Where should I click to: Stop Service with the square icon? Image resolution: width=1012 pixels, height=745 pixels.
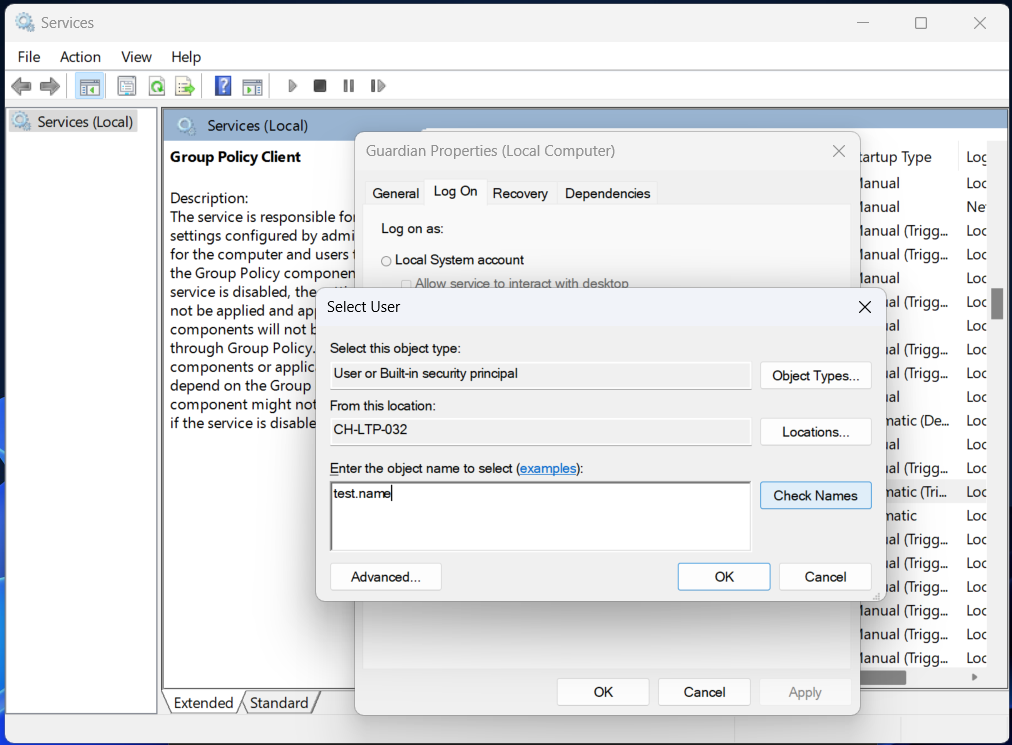coord(319,86)
